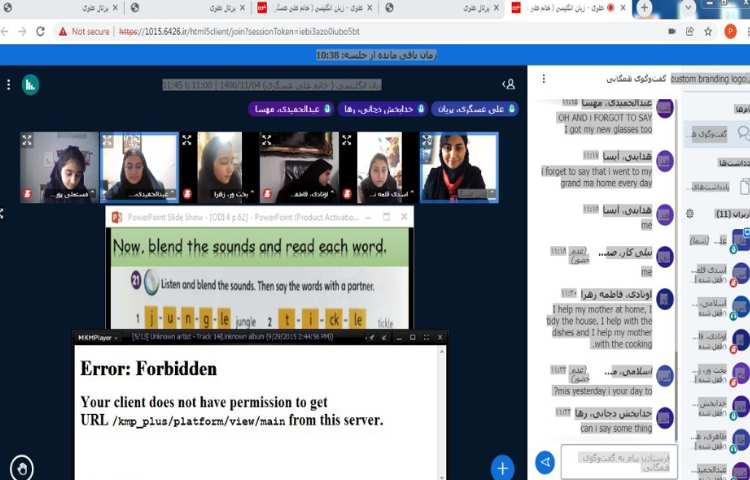Open the dropdown on the fifth webcam's name label
This screenshot has width=750, height=480.
(x=413, y=194)
